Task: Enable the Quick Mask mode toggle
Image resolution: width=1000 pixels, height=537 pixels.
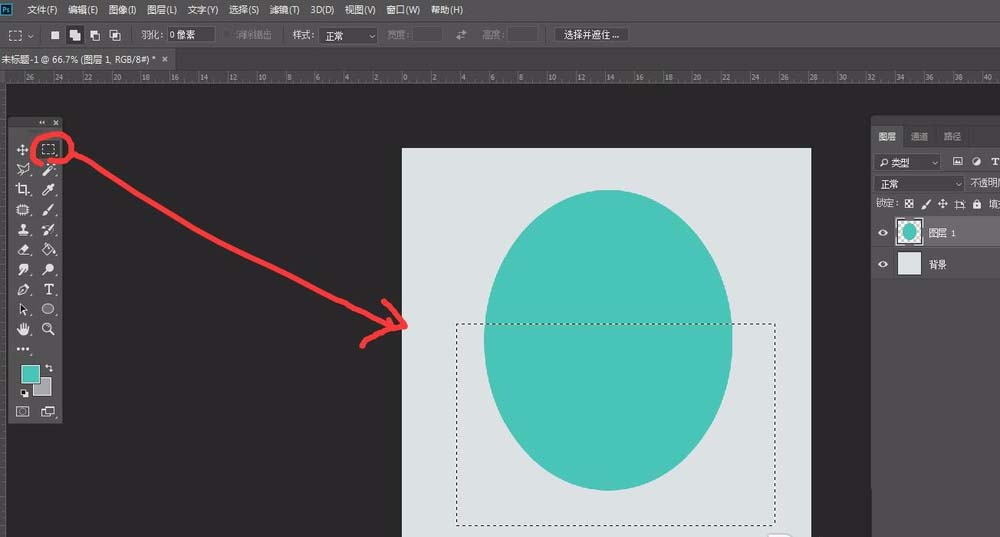Action: (22, 411)
